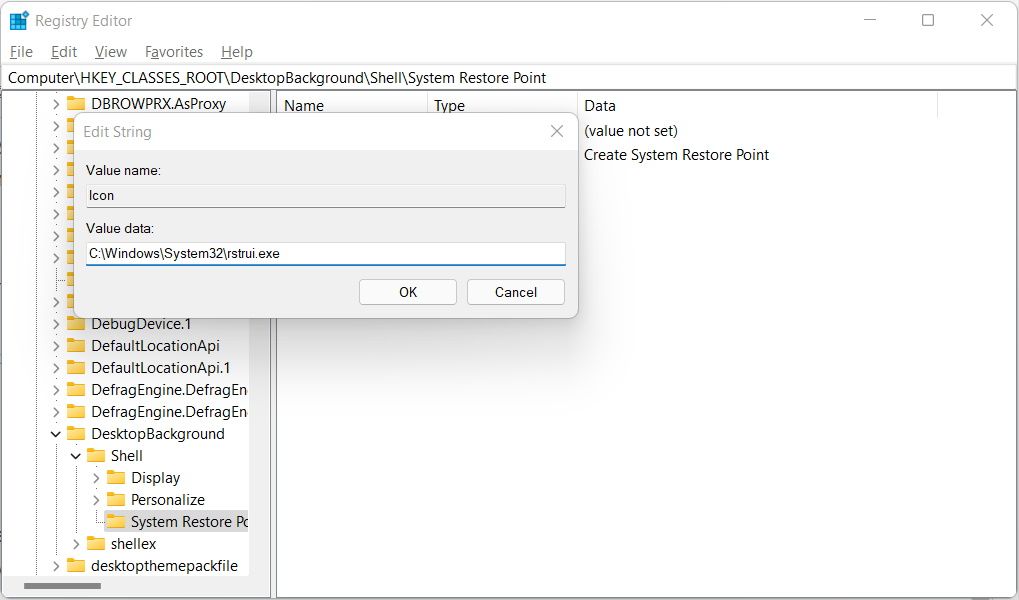Expand the DebugDevice.1 key

tap(56, 324)
